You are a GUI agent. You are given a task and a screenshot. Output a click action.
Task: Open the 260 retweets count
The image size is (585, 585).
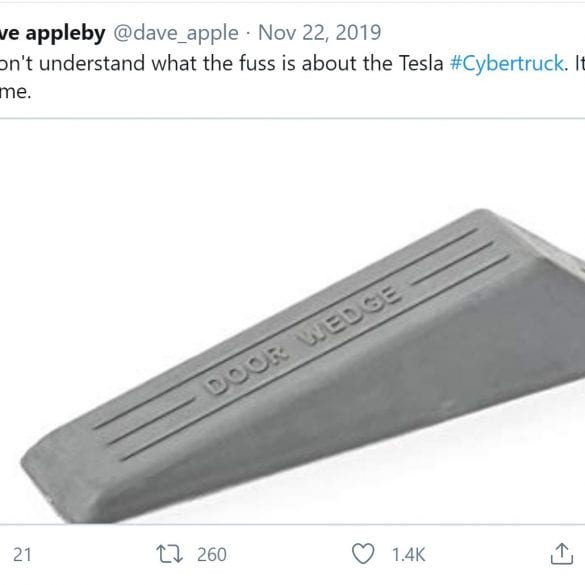[212, 554]
